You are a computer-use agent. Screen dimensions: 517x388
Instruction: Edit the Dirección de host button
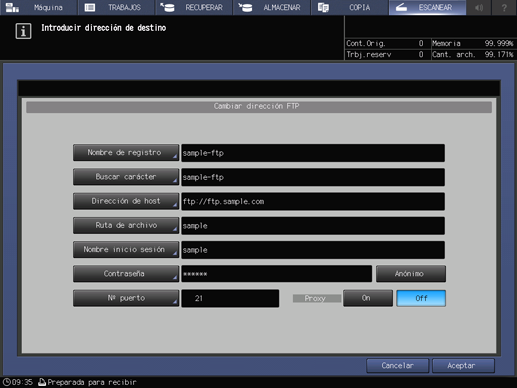tap(126, 201)
